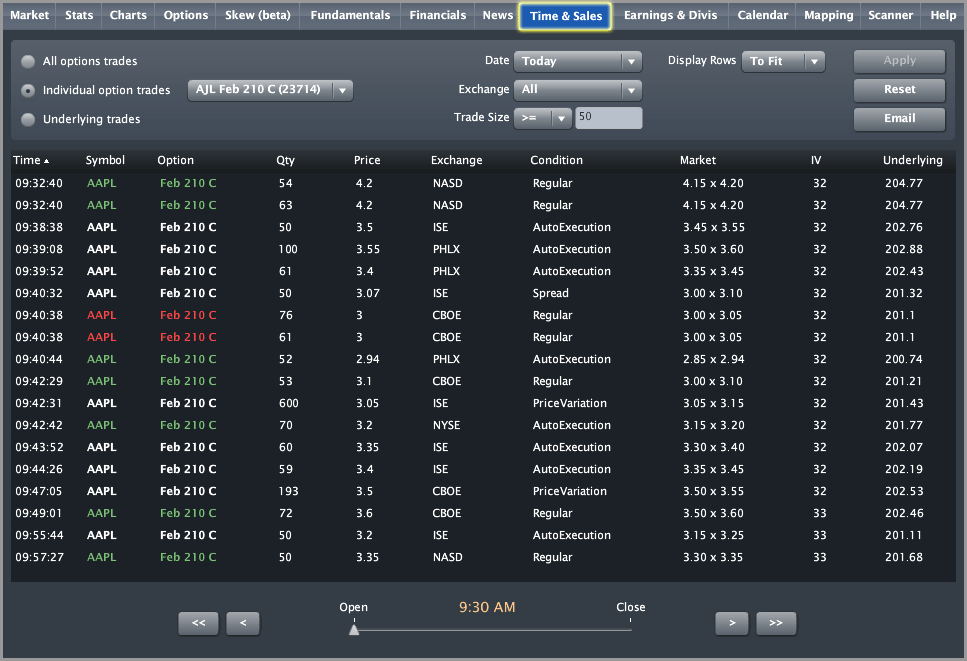Open the AJL Feb 210 C option dropdown
Viewport: 967px width, 661px height.
pos(270,90)
